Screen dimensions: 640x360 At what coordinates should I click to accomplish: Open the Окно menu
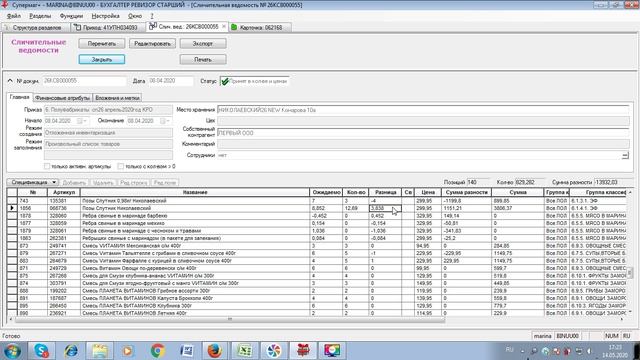(135, 16)
